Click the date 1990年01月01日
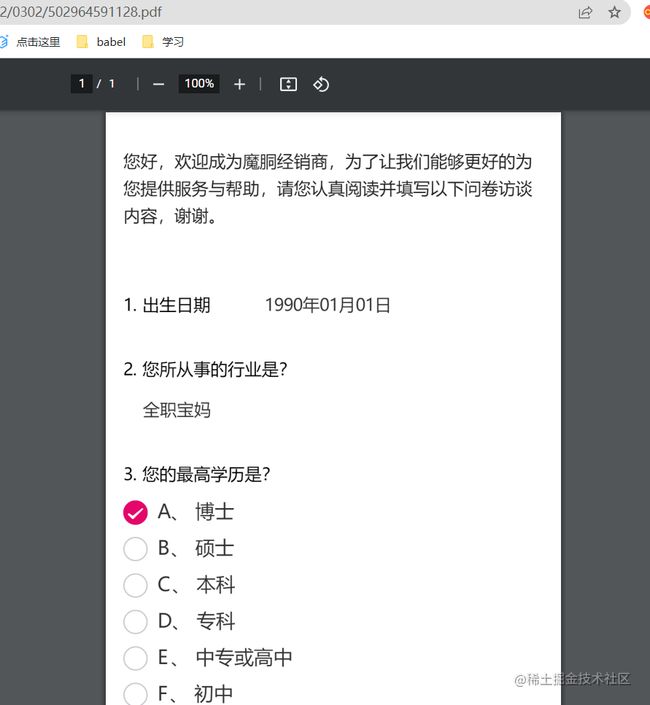This screenshot has width=650, height=705. click(327, 305)
